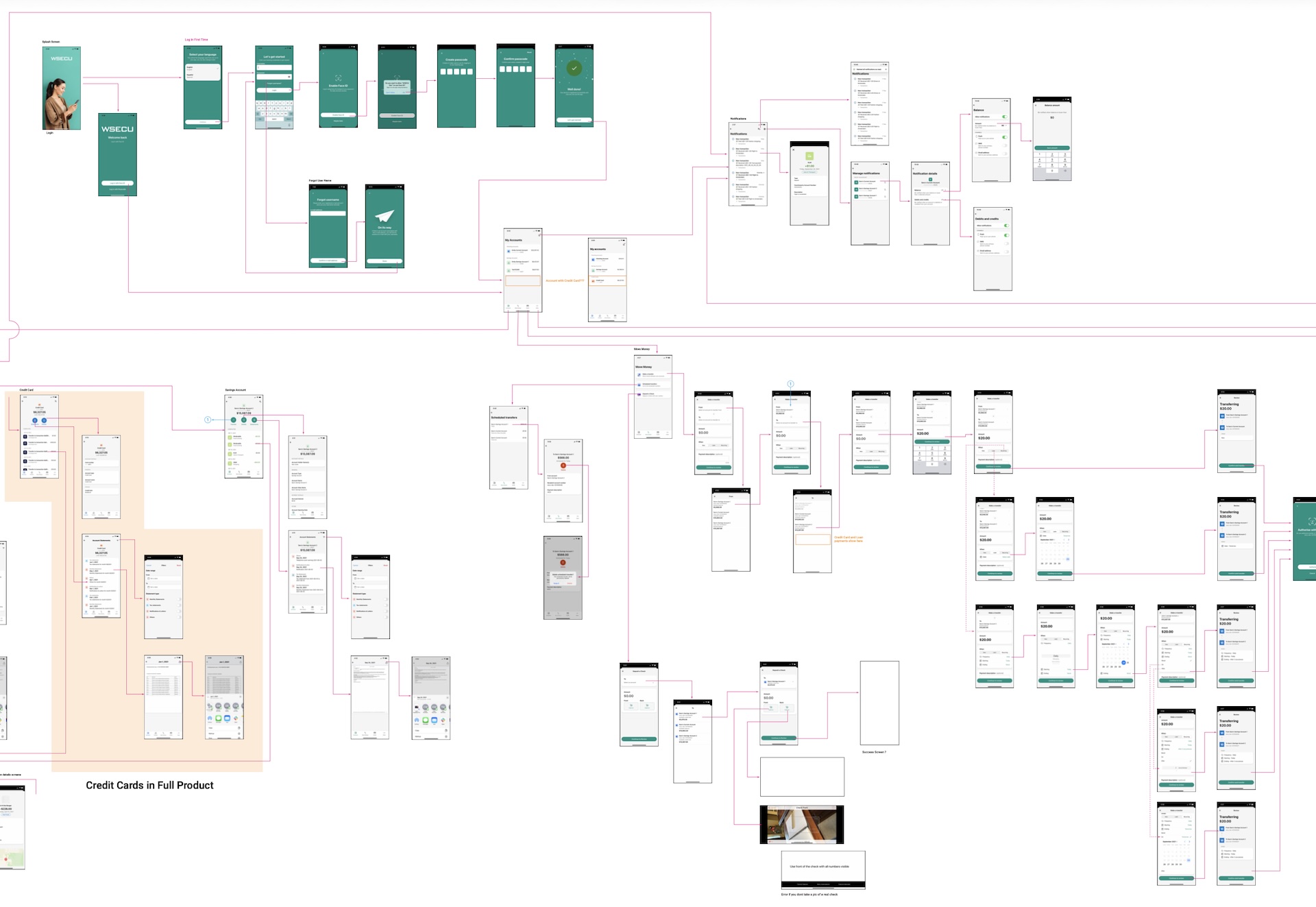Select the Splash Screen woman photo frame

(62, 88)
